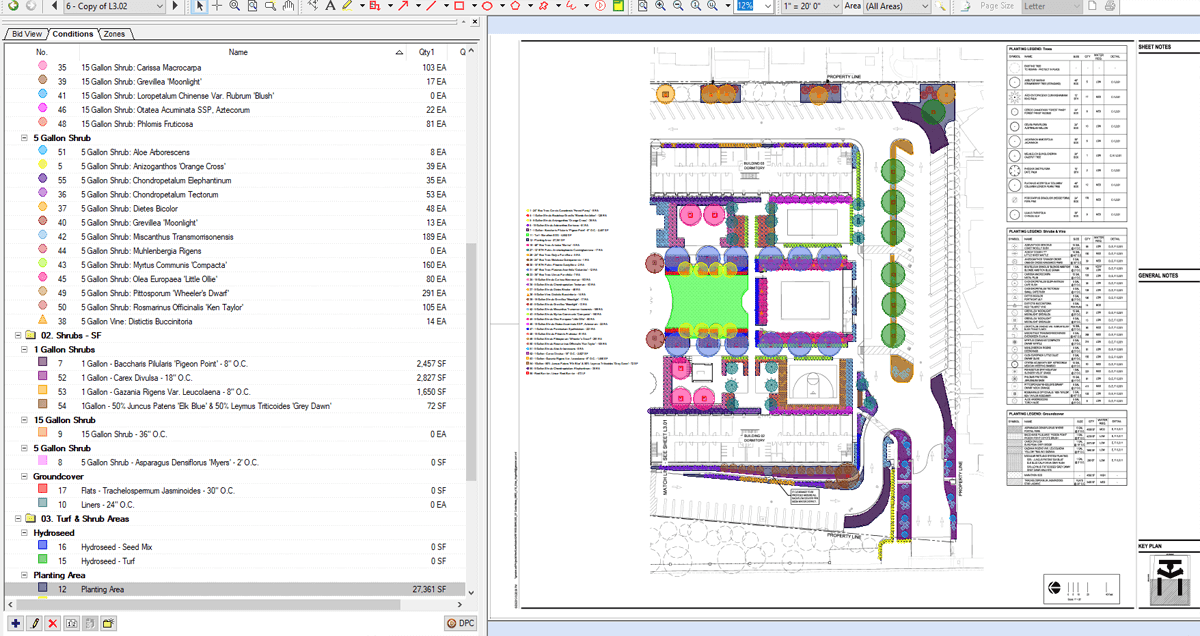
Task: Choose the red rectangle drawing tool
Action: [x=459, y=6]
